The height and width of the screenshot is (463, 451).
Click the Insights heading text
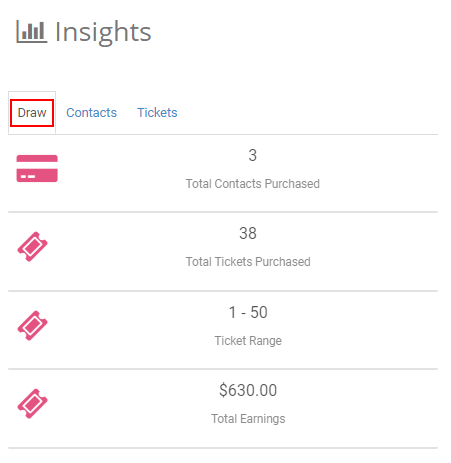pyautogui.click(x=103, y=32)
